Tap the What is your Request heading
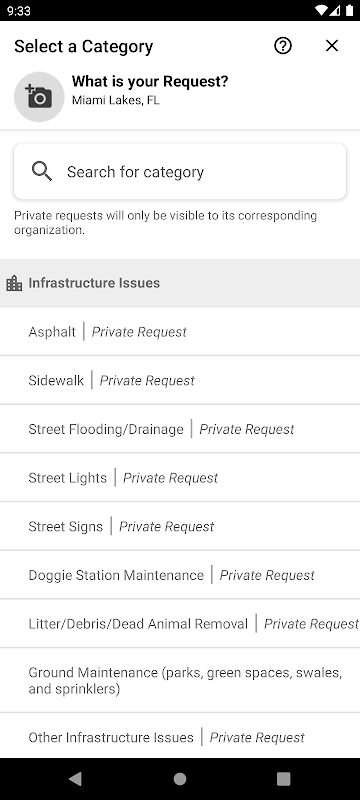Screen dimensions: 360x800 [150, 81]
